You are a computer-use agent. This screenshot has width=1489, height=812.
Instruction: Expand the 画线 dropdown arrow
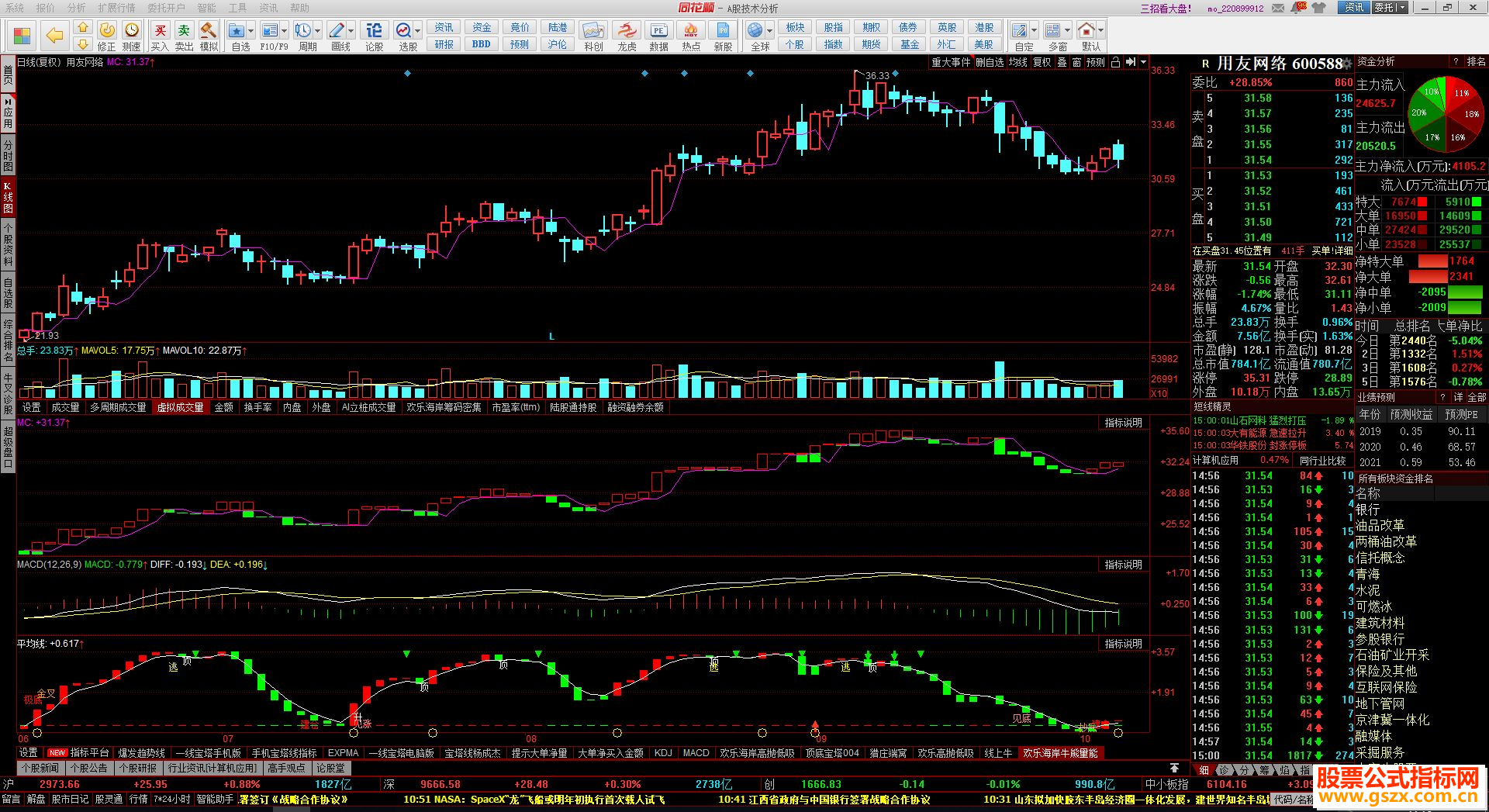coord(351,31)
